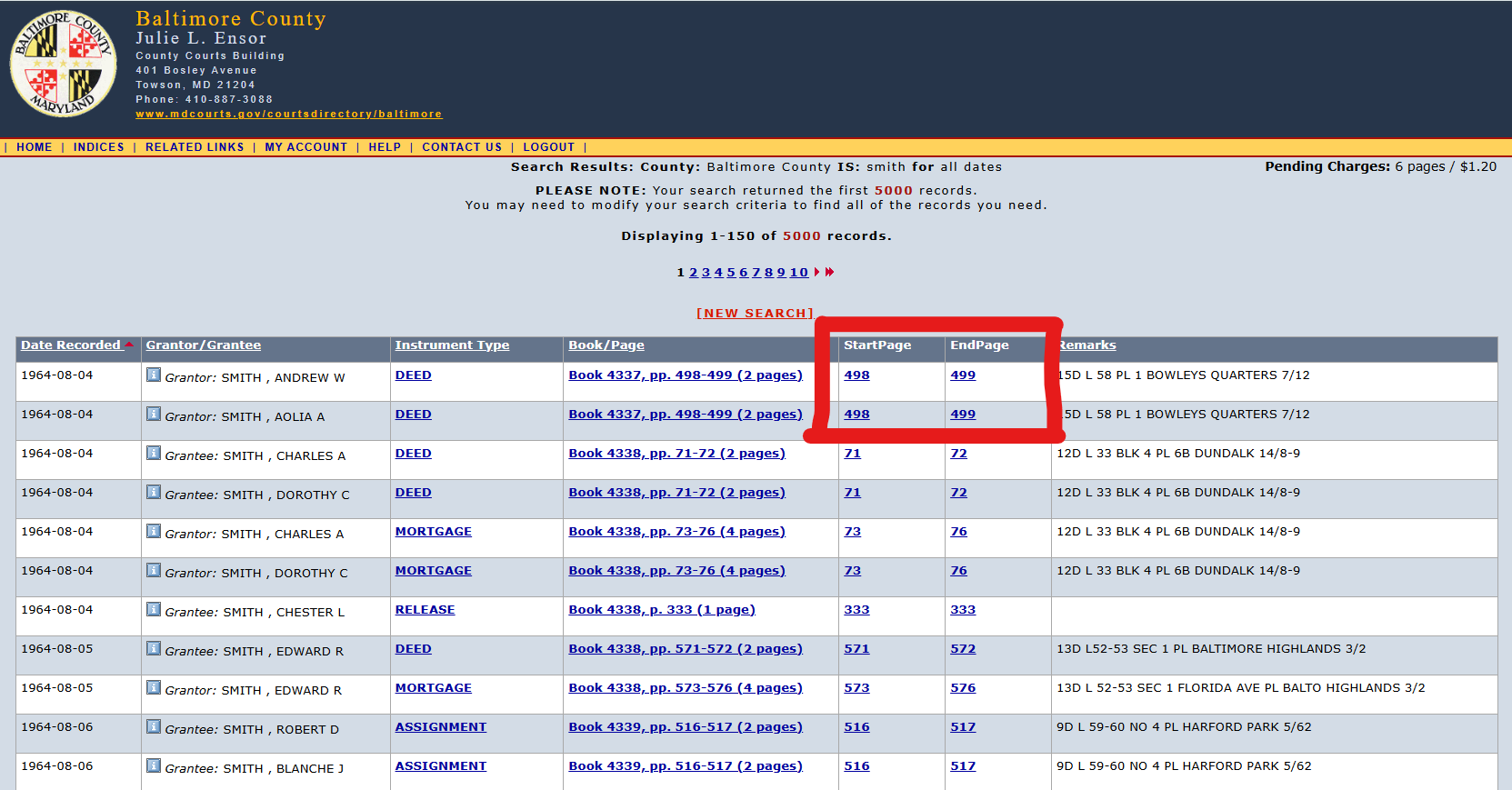Visit the mdcourts.gov courts directory link

(288, 115)
